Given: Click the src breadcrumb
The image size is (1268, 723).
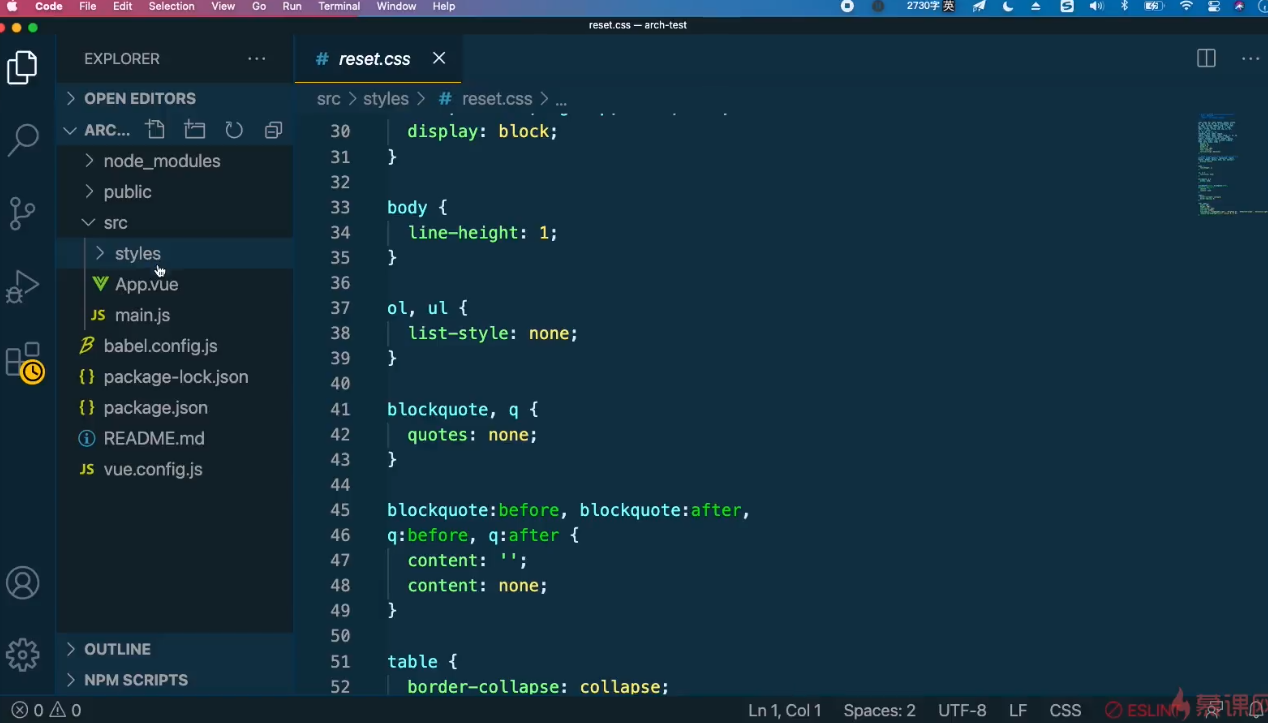Looking at the screenshot, I should [329, 99].
